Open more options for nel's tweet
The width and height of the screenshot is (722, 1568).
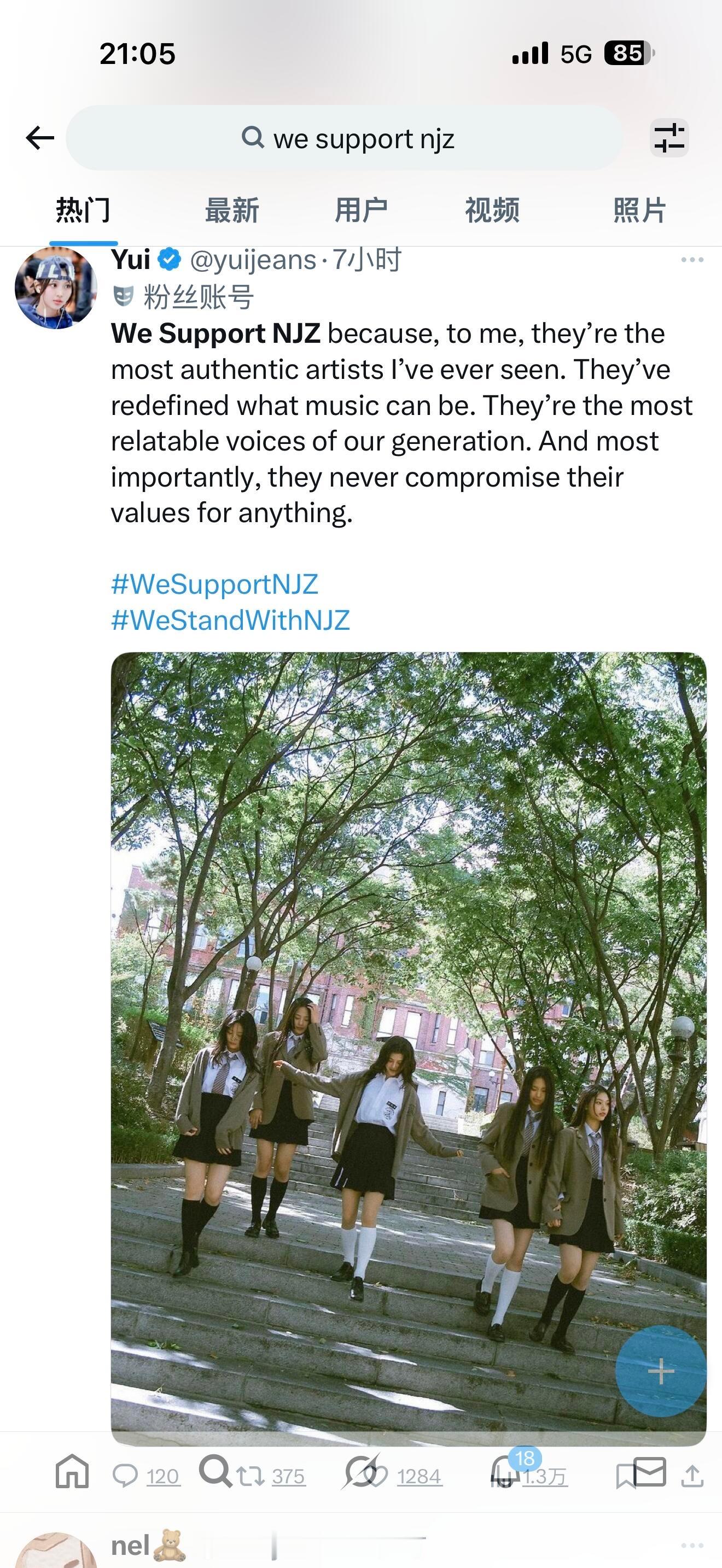[692, 1546]
